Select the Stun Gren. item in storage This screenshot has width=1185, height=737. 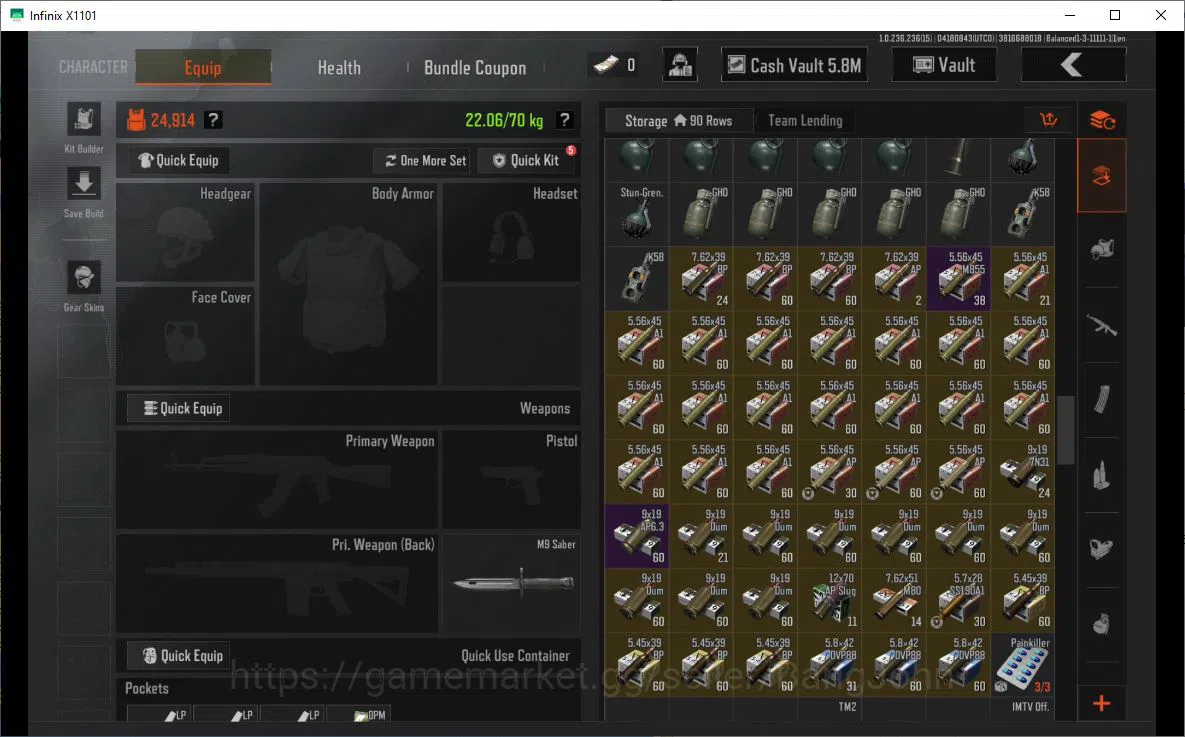coord(637,214)
